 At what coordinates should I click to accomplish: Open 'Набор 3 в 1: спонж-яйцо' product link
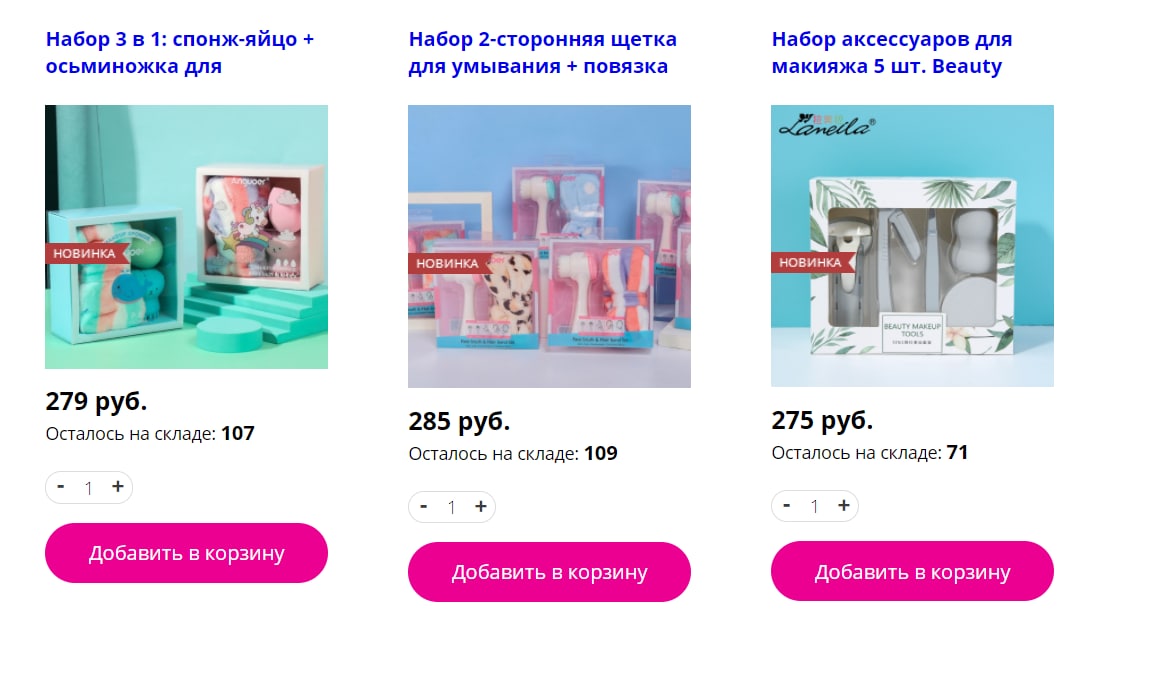[x=180, y=52]
